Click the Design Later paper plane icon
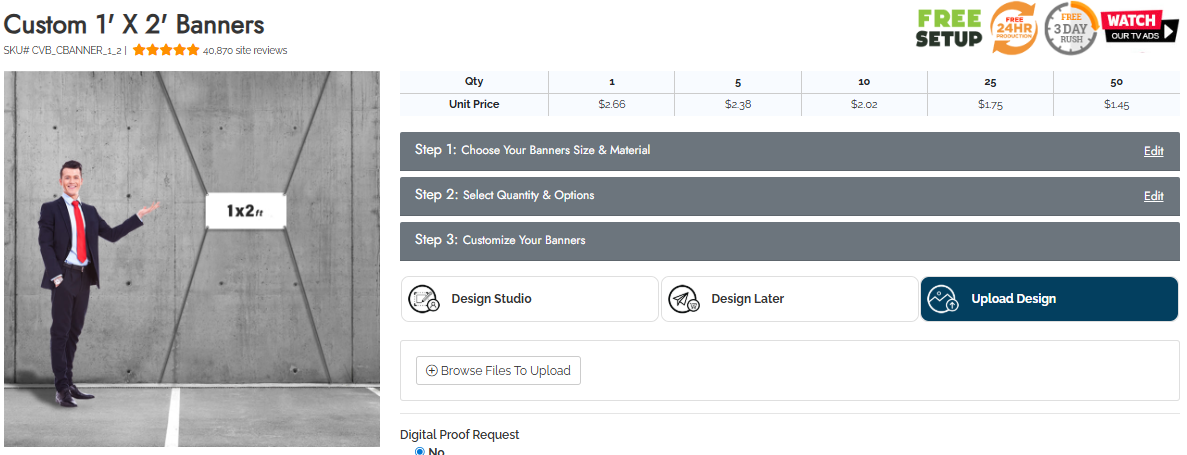Viewport: 1187px width, 455px height. [684, 299]
